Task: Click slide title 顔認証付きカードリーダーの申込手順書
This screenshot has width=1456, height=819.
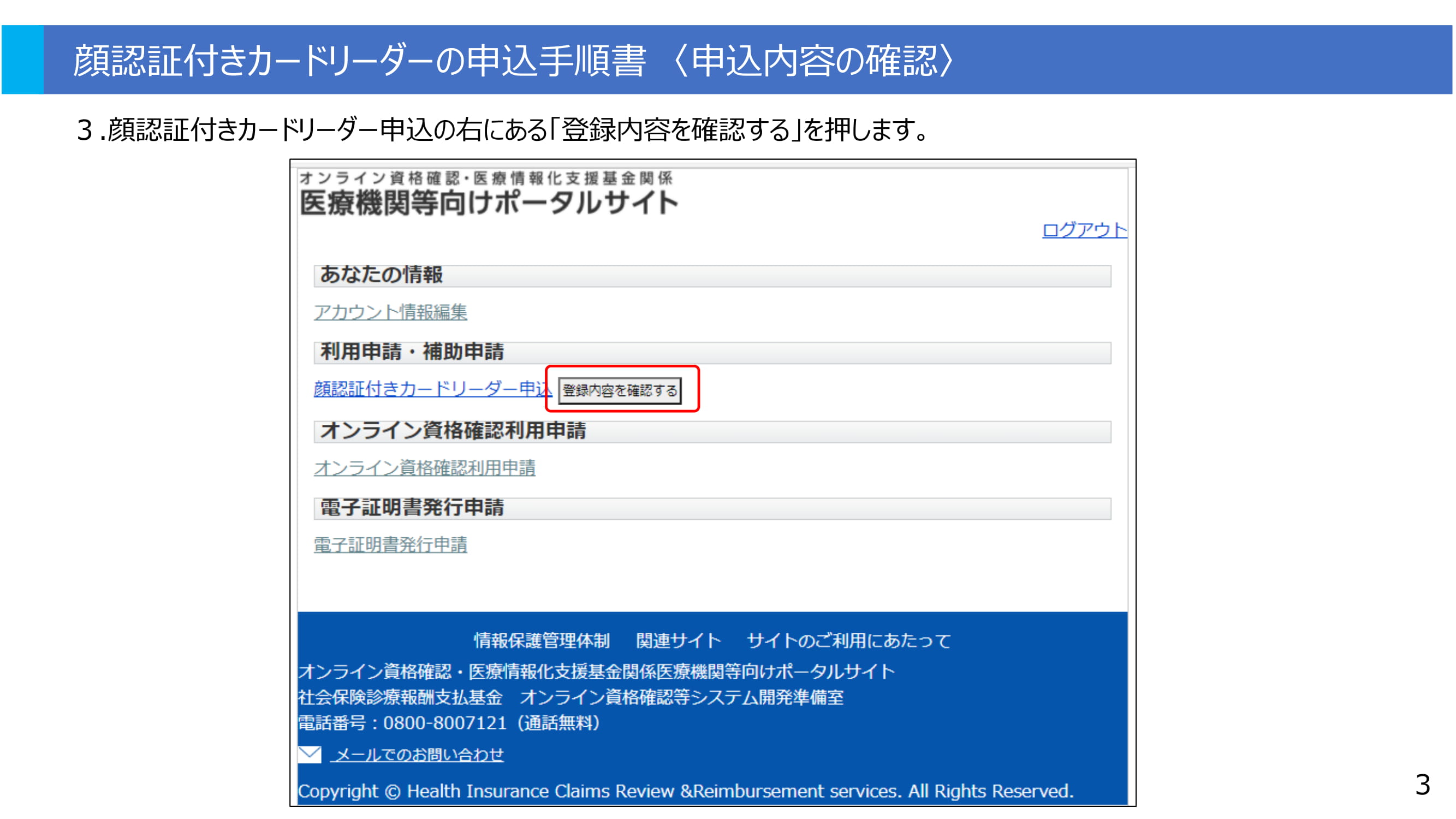Action: pyautogui.click(x=359, y=61)
